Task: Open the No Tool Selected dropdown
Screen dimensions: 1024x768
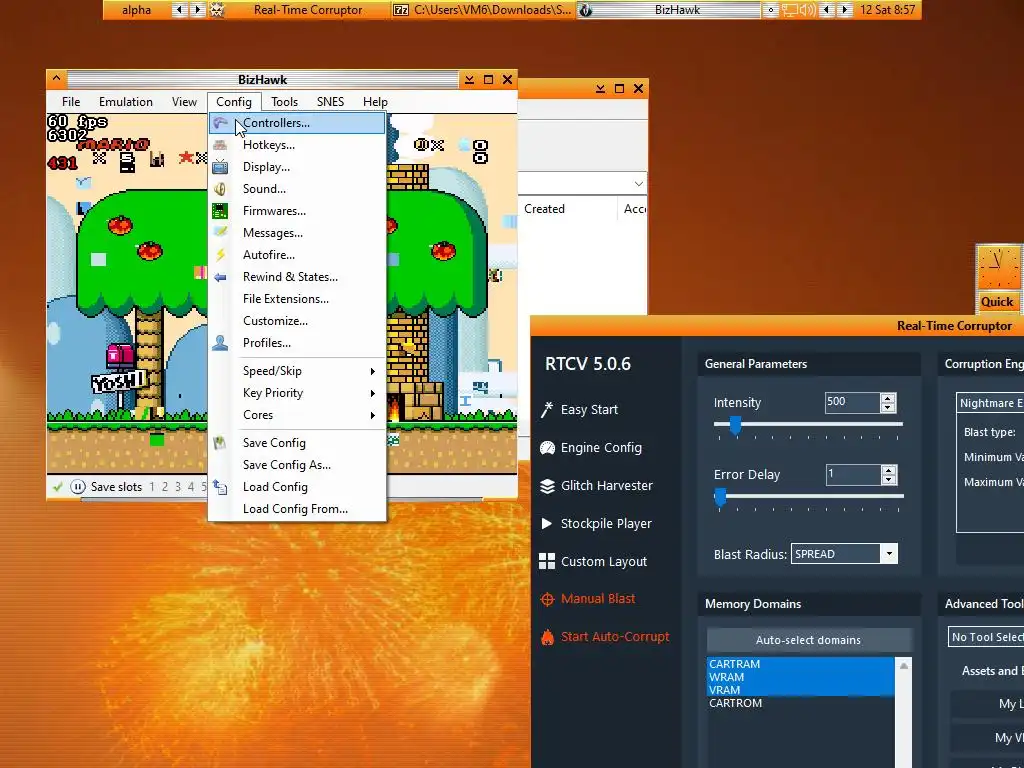Action: click(x=986, y=637)
